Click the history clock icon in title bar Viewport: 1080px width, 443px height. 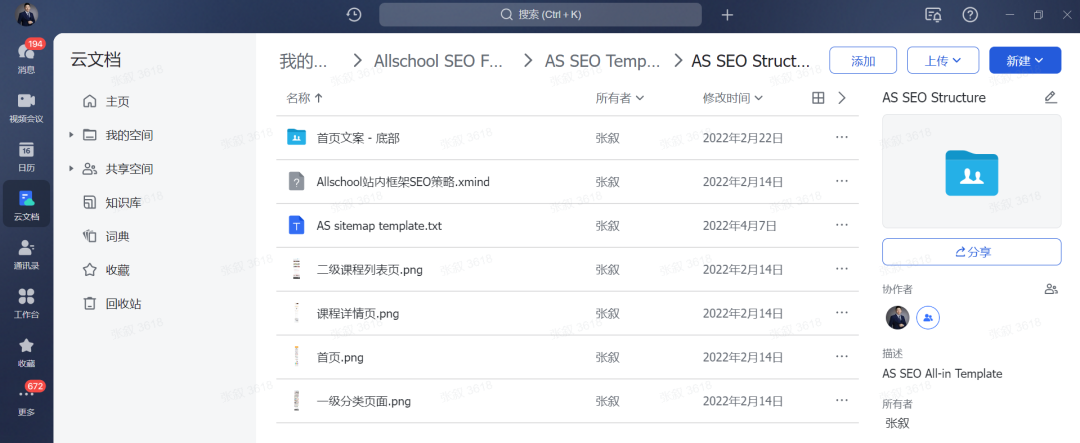click(x=354, y=14)
